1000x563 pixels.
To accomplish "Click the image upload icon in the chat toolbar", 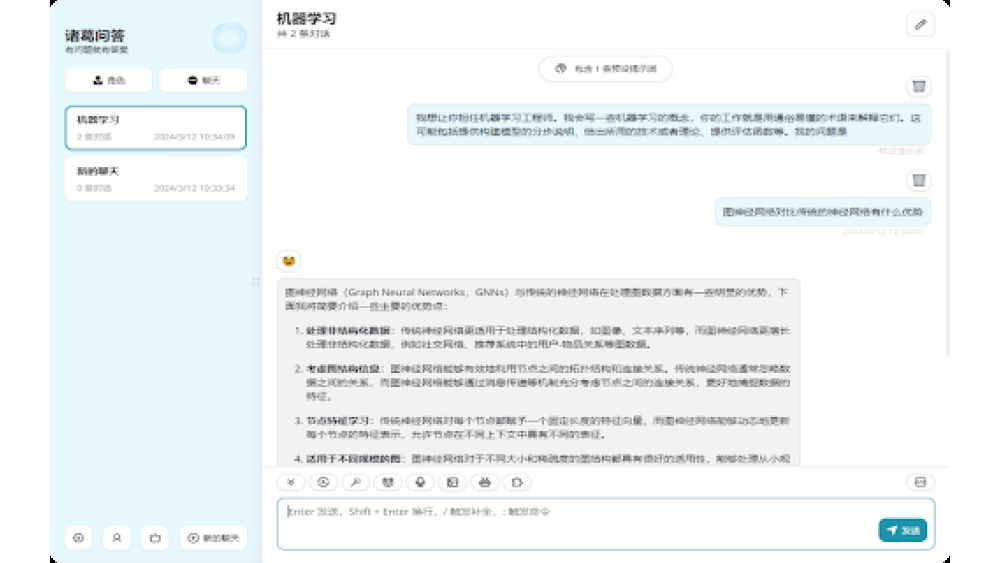I will [452, 482].
